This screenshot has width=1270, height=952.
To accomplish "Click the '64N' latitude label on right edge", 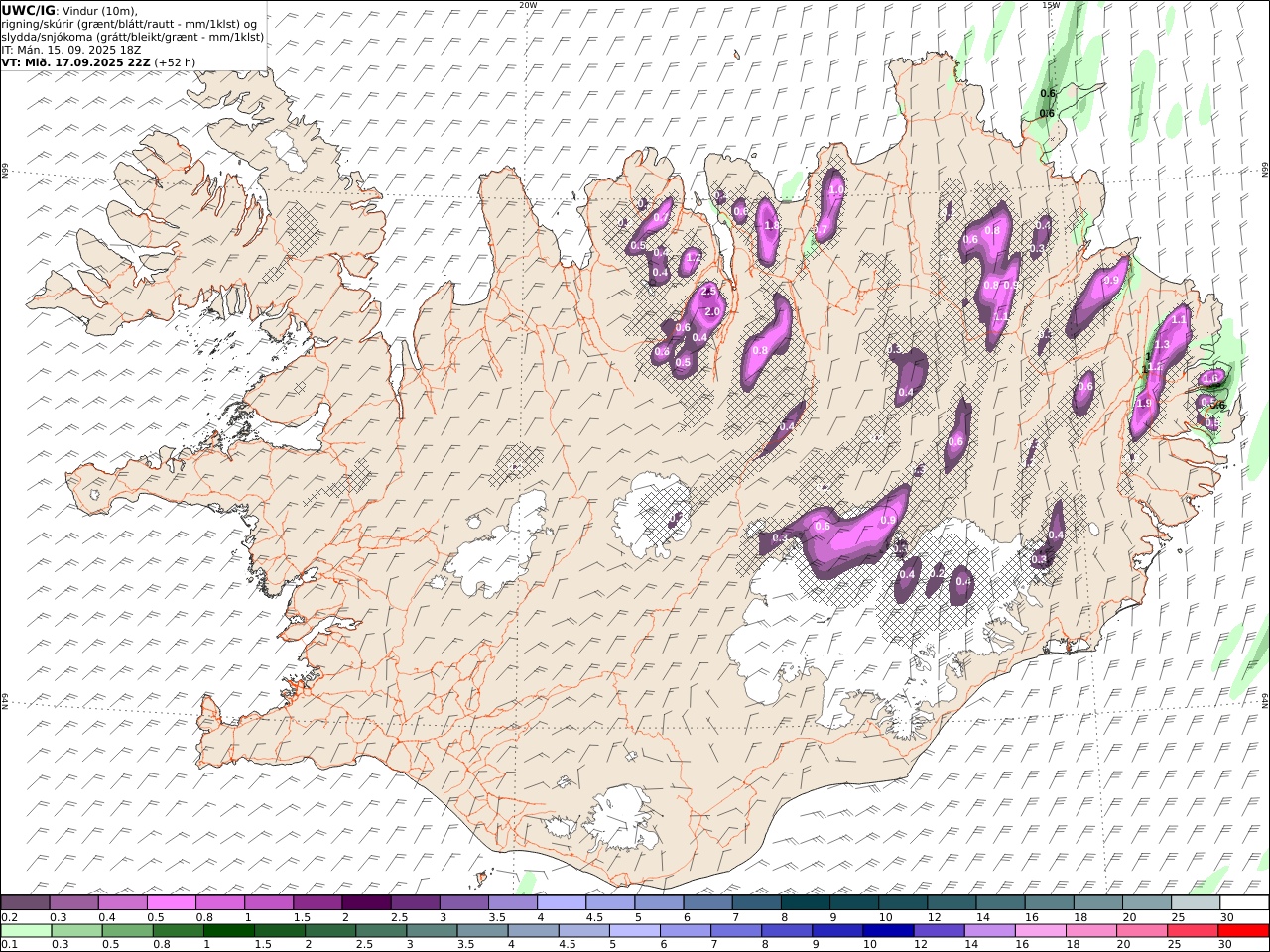I will point(1265,700).
